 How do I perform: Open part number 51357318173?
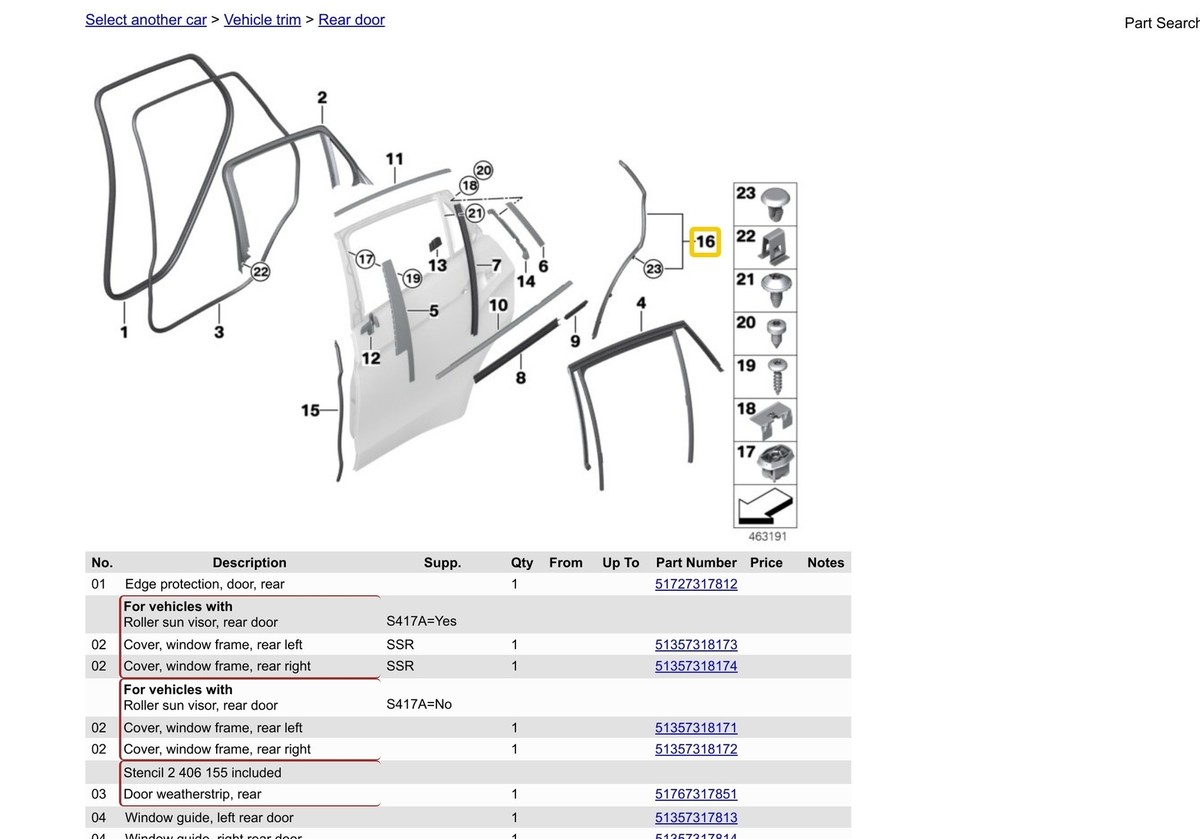(x=696, y=645)
